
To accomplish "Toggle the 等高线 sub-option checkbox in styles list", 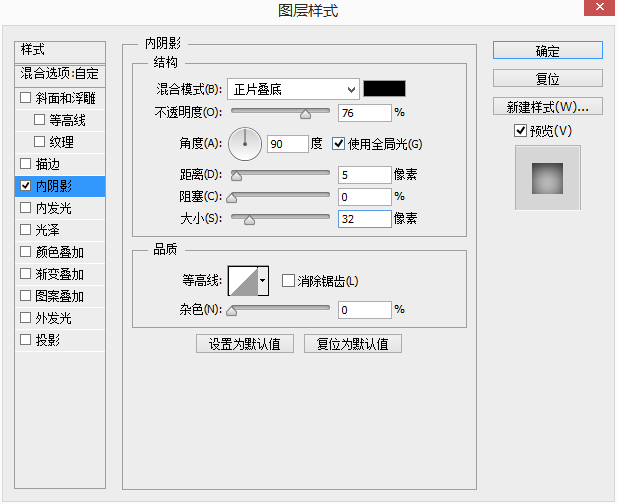I will tap(39, 119).
